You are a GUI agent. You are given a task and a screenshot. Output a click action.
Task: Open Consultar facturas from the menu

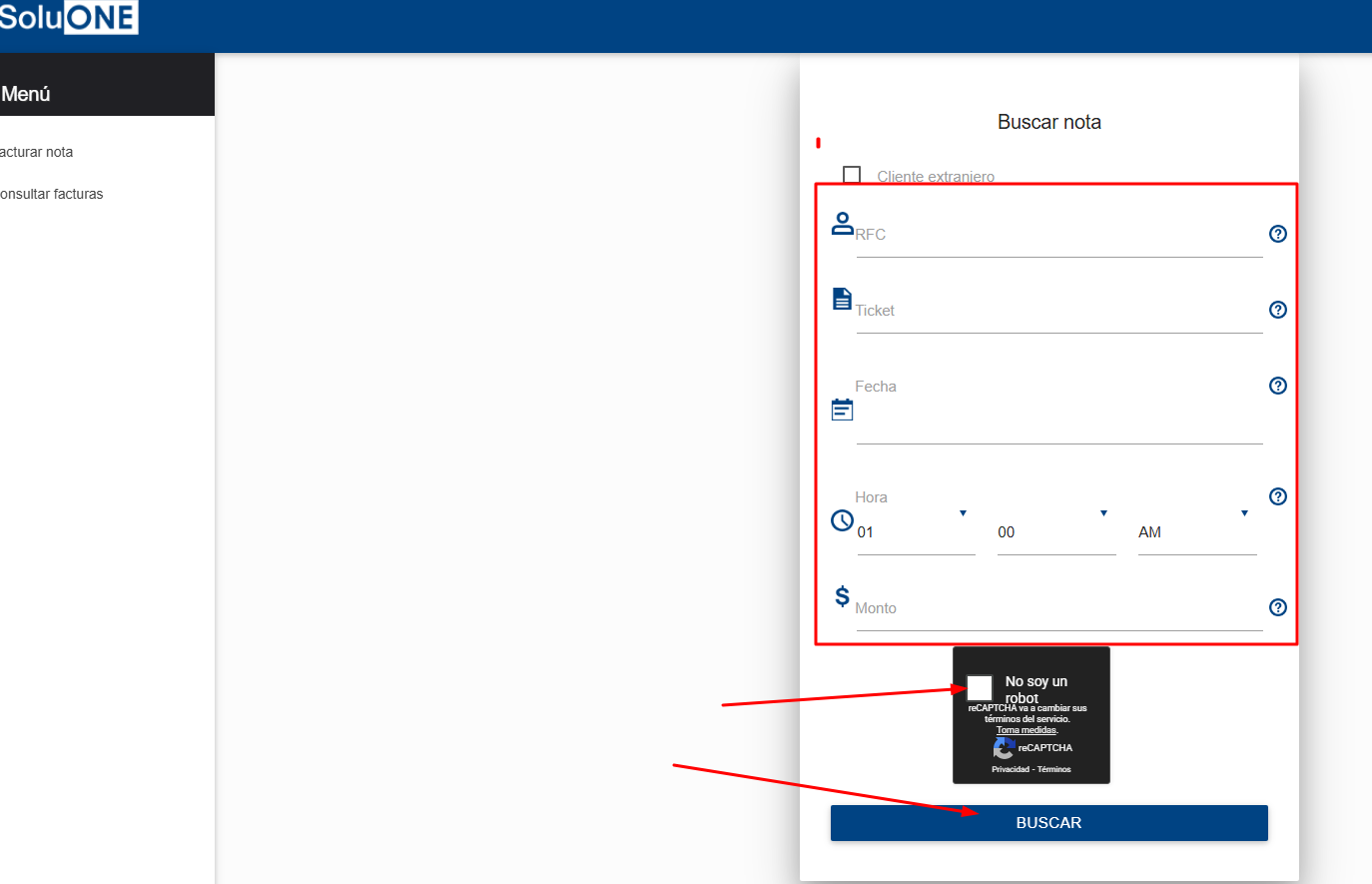tap(52, 194)
